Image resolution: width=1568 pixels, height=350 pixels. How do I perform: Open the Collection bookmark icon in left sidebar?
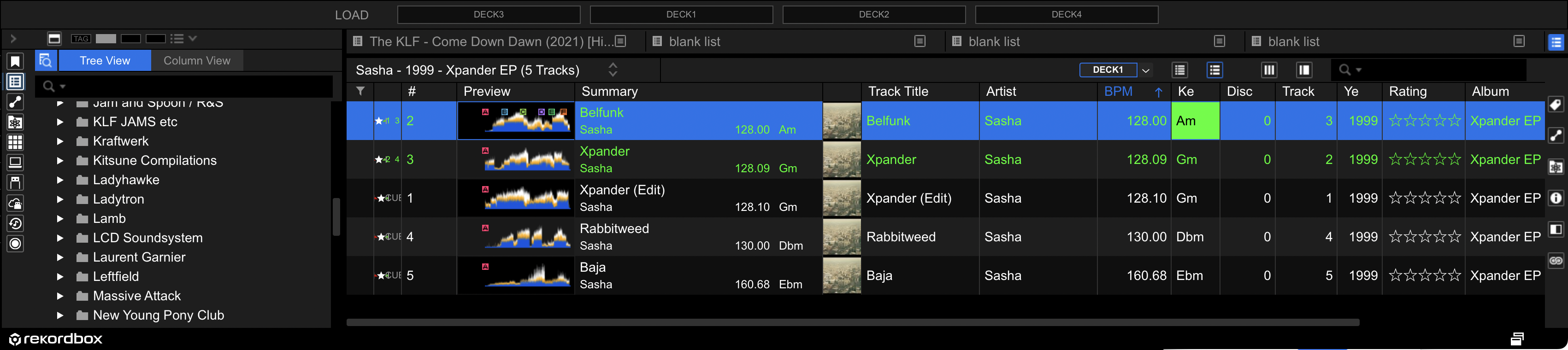(15, 61)
